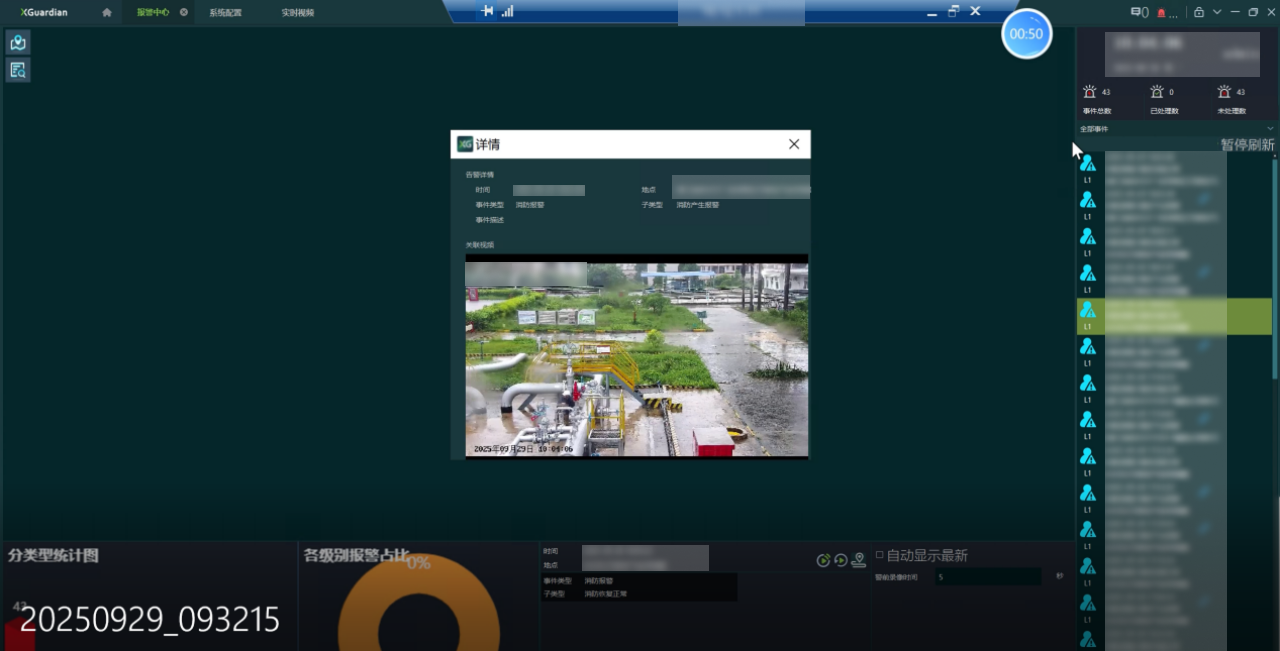Open the message notifications icon

(1138, 13)
